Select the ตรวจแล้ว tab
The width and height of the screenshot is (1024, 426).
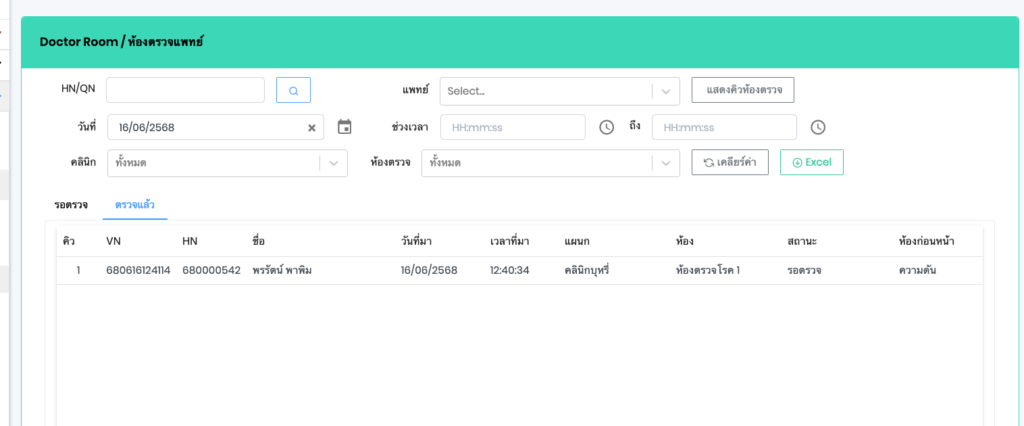click(135, 205)
